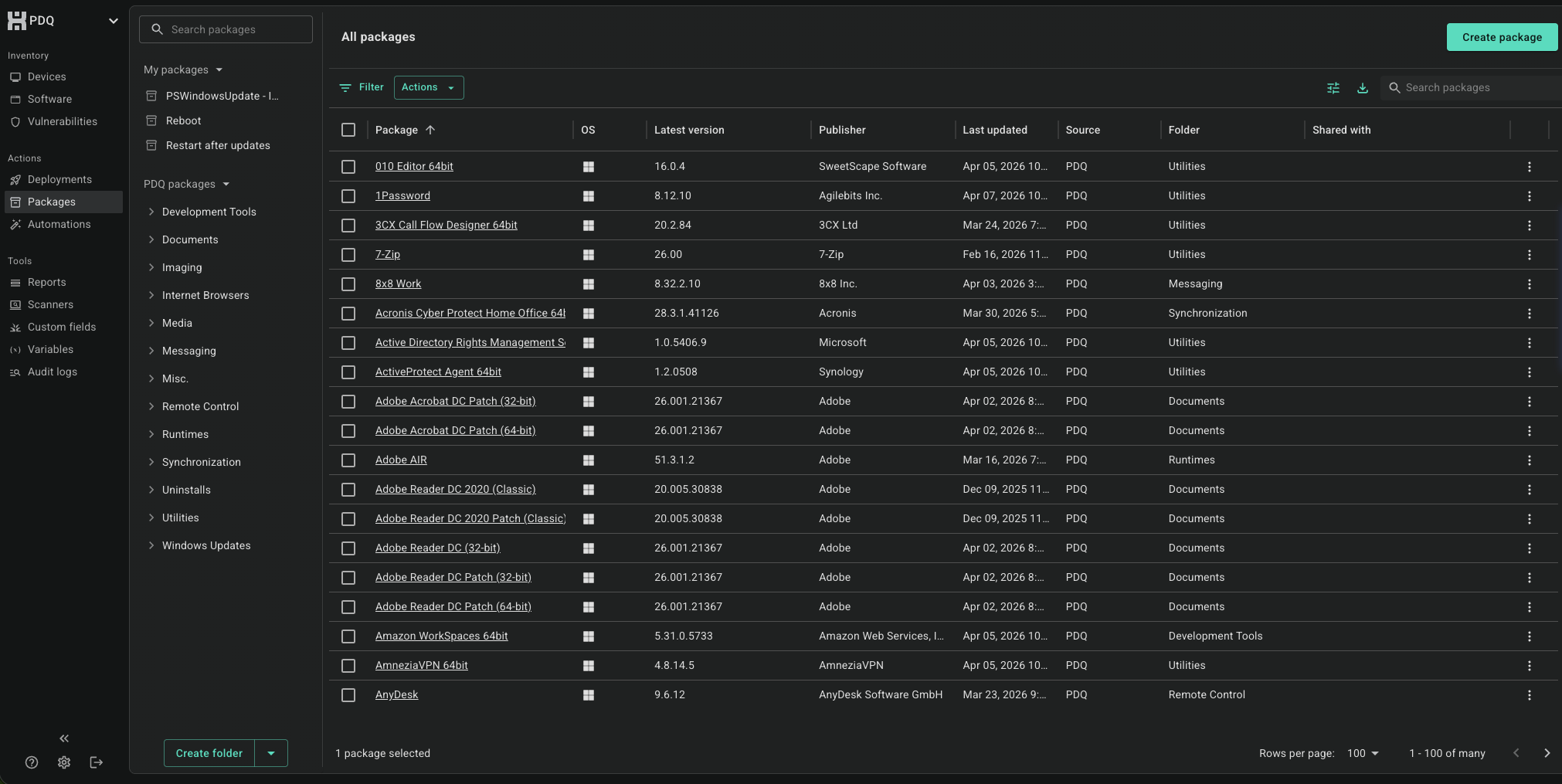The image size is (1562, 784).
Task: Navigate to Vulnerabilities in sidebar
Action: click(62, 121)
